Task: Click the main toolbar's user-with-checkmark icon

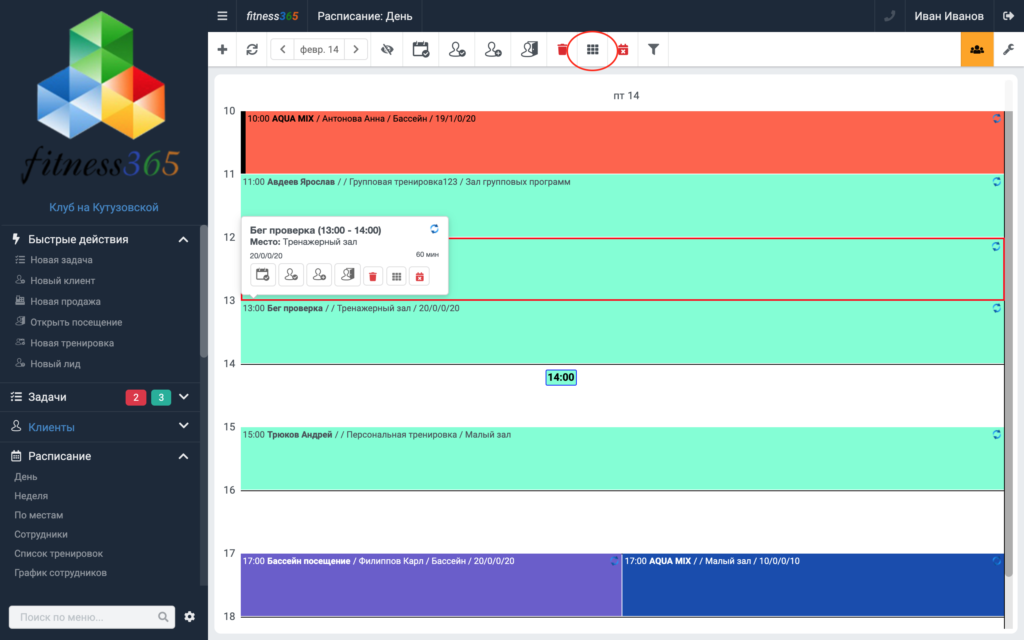Action: [457, 50]
